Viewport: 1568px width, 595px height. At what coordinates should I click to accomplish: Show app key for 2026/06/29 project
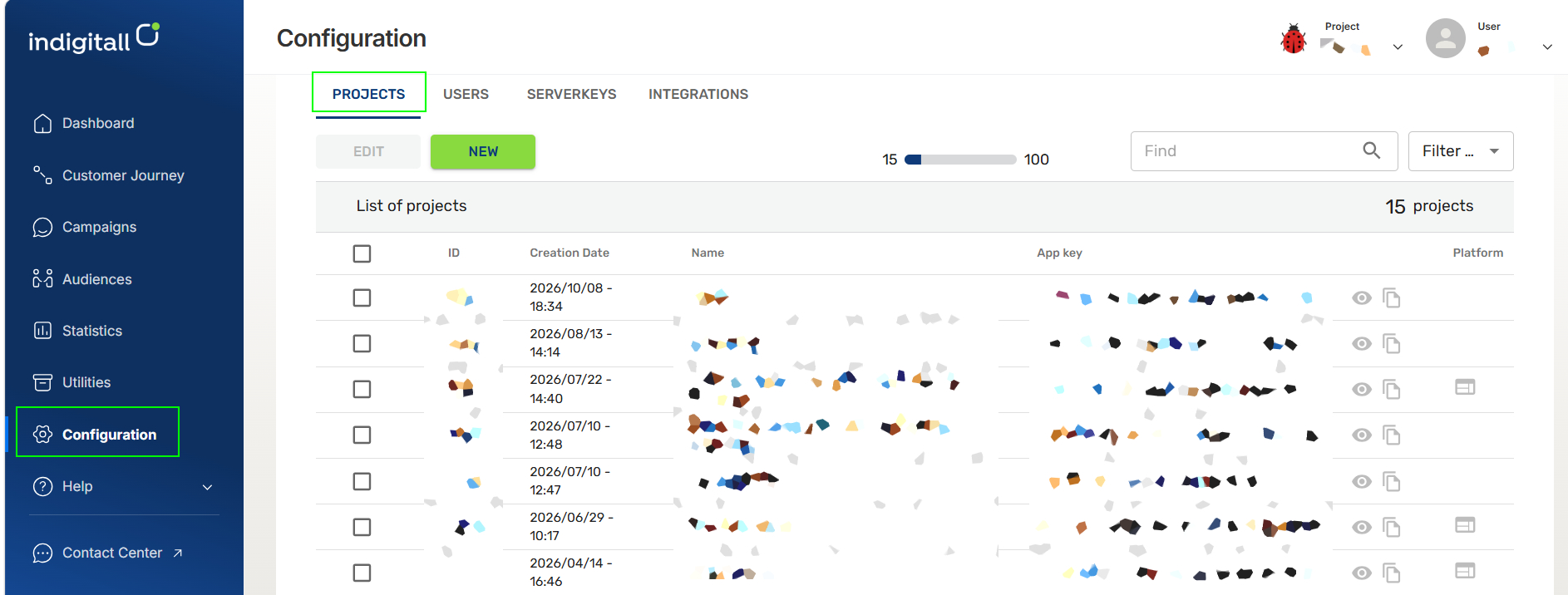[1361, 527]
